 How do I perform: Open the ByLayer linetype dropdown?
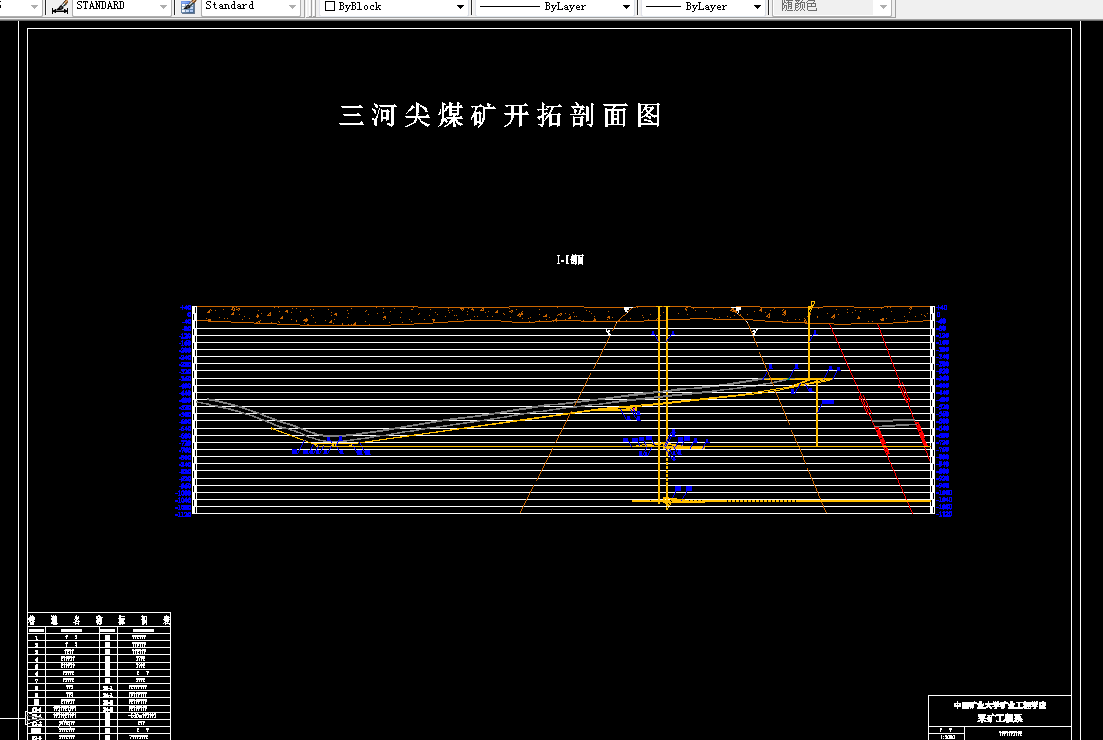[x=626, y=7]
